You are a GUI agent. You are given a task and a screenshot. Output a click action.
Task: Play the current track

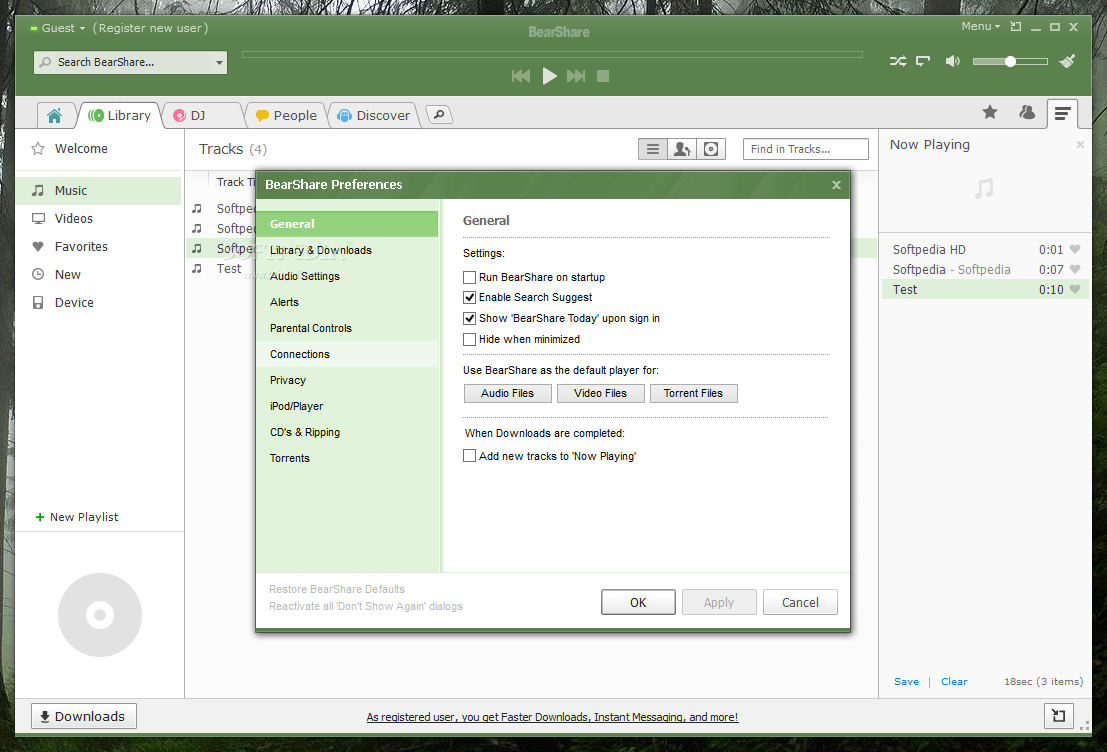click(x=549, y=76)
